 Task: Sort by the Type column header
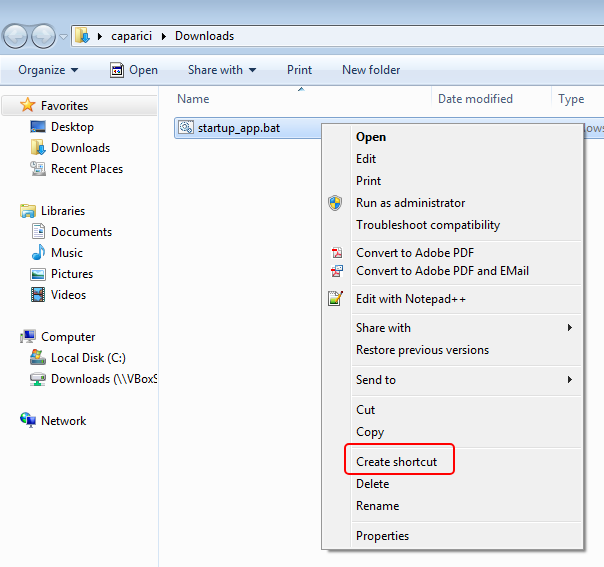(x=571, y=99)
